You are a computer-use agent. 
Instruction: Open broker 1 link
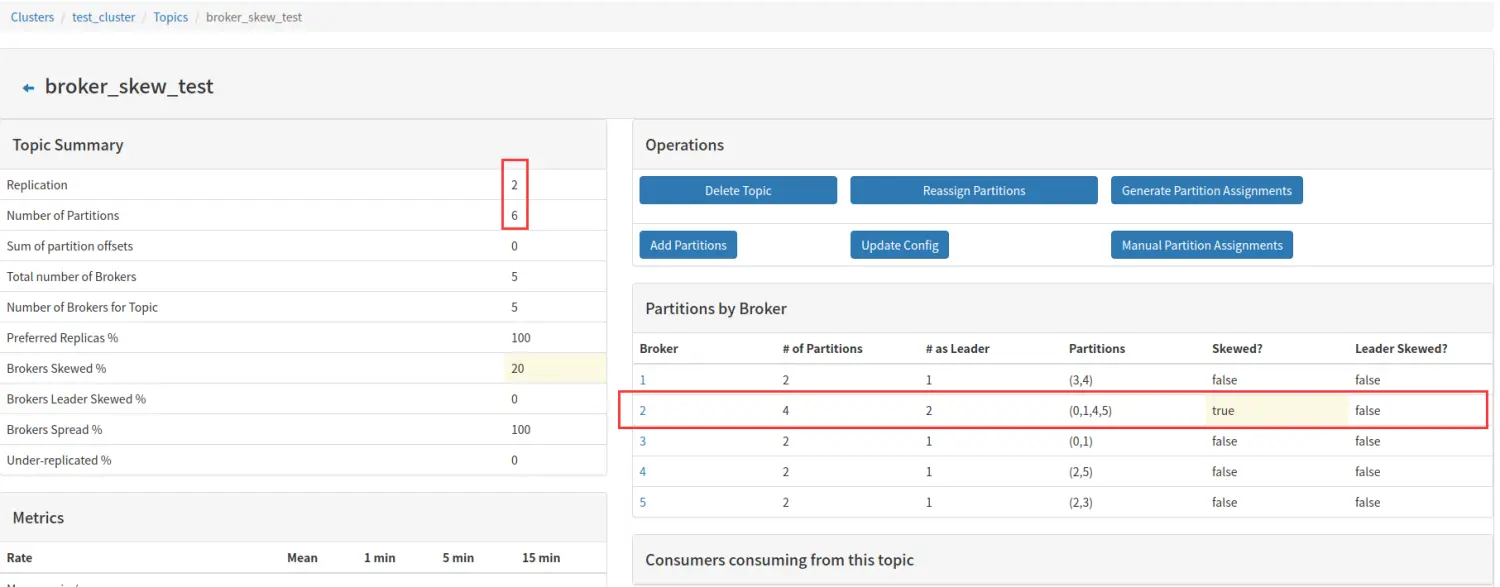click(643, 380)
